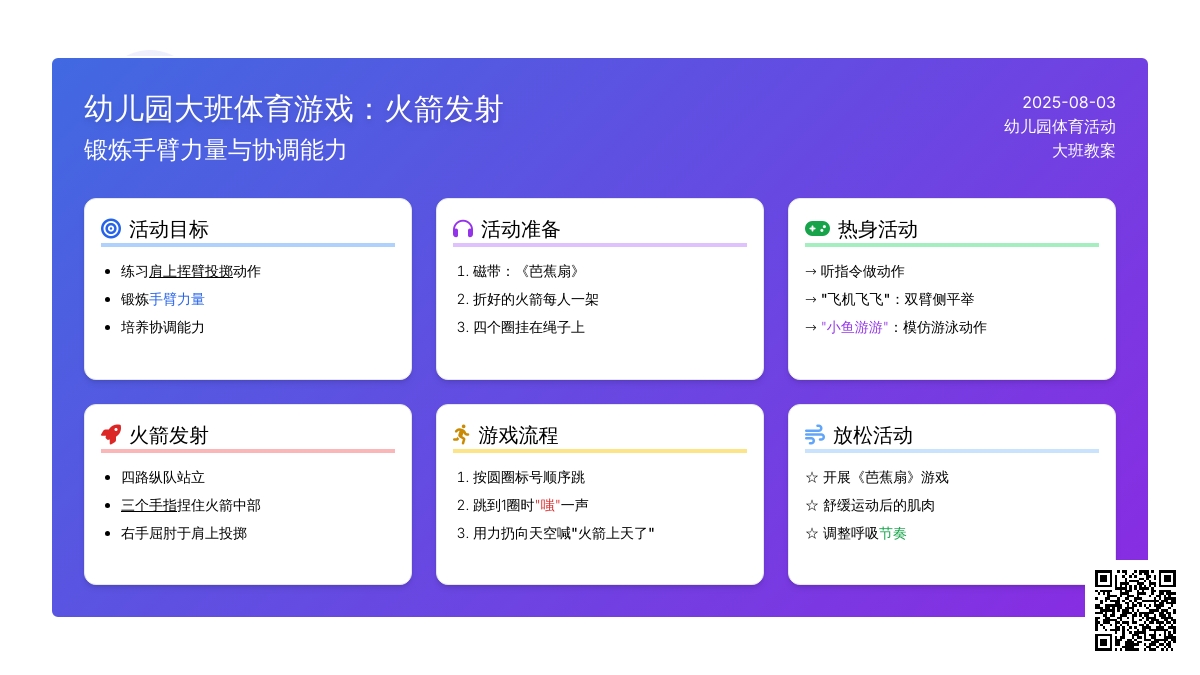Click the blue highlighted text 手臂力量

point(177,299)
